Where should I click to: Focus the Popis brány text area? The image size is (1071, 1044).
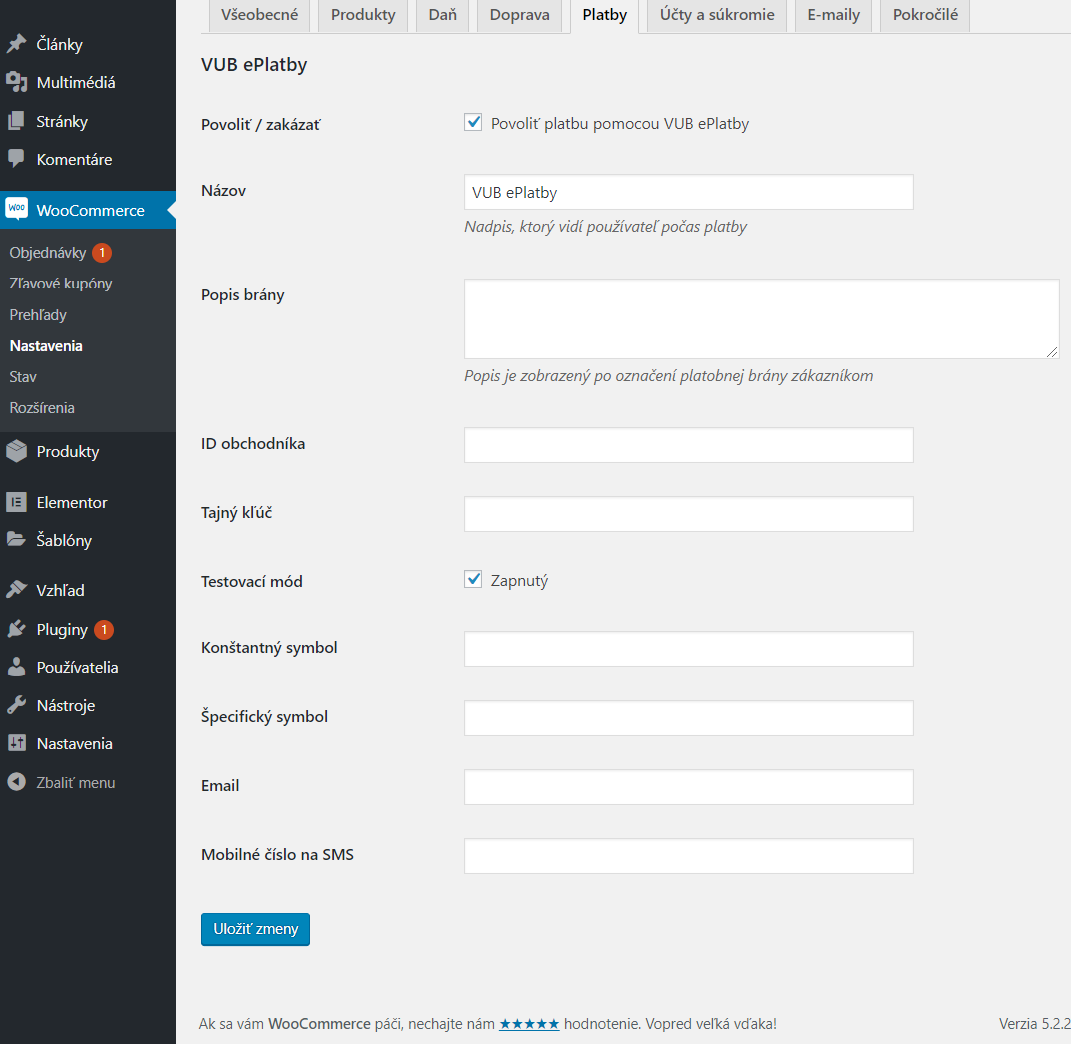pyautogui.click(x=760, y=319)
